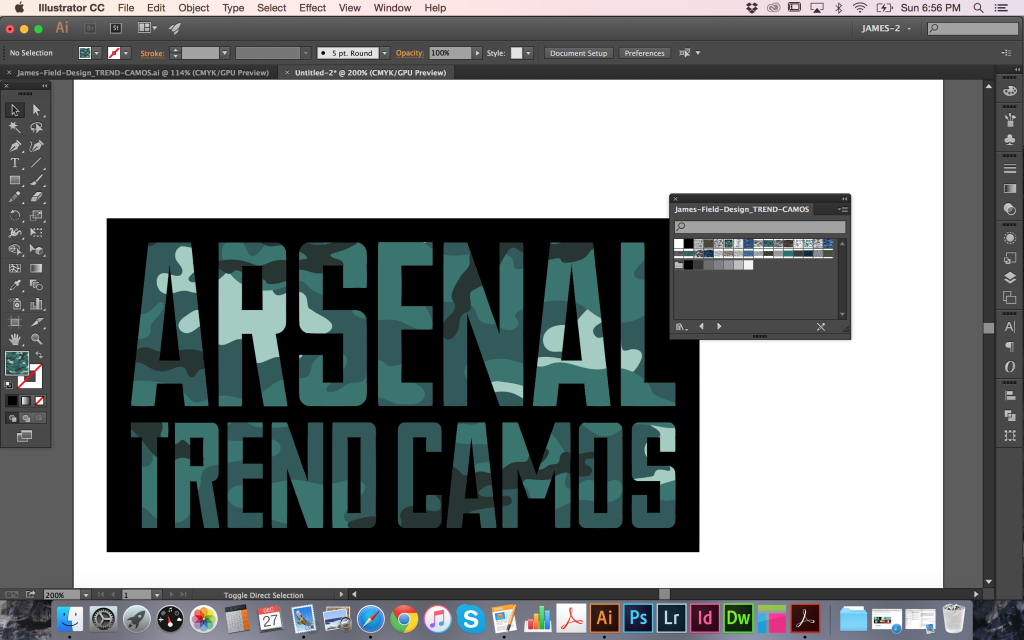Click the Fill swatch in Tools panel
This screenshot has height=640, width=1024.
click(x=17, y=363)
